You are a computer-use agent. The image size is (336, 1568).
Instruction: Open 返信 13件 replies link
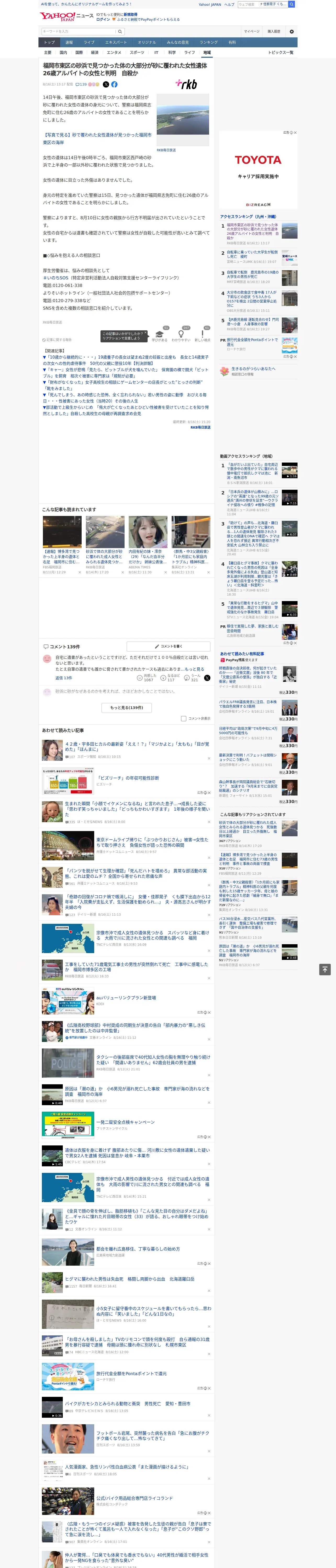pos(63,678)
